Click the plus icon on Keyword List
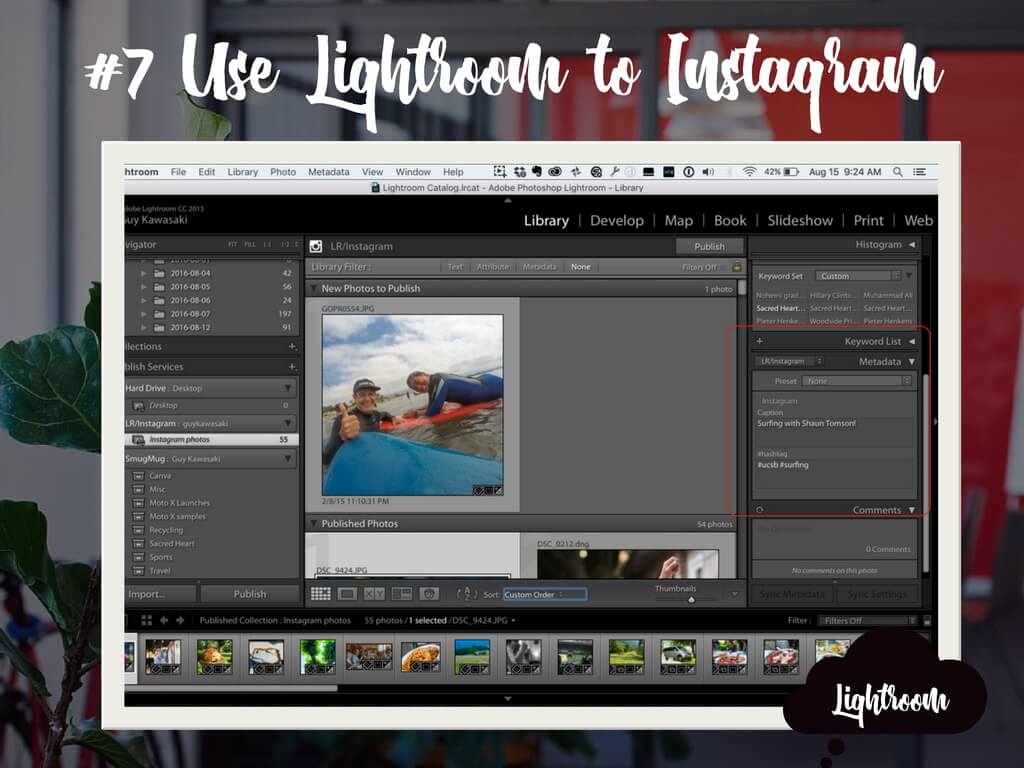This screenshot has width=1024, height=768. (x=760, y=341)
